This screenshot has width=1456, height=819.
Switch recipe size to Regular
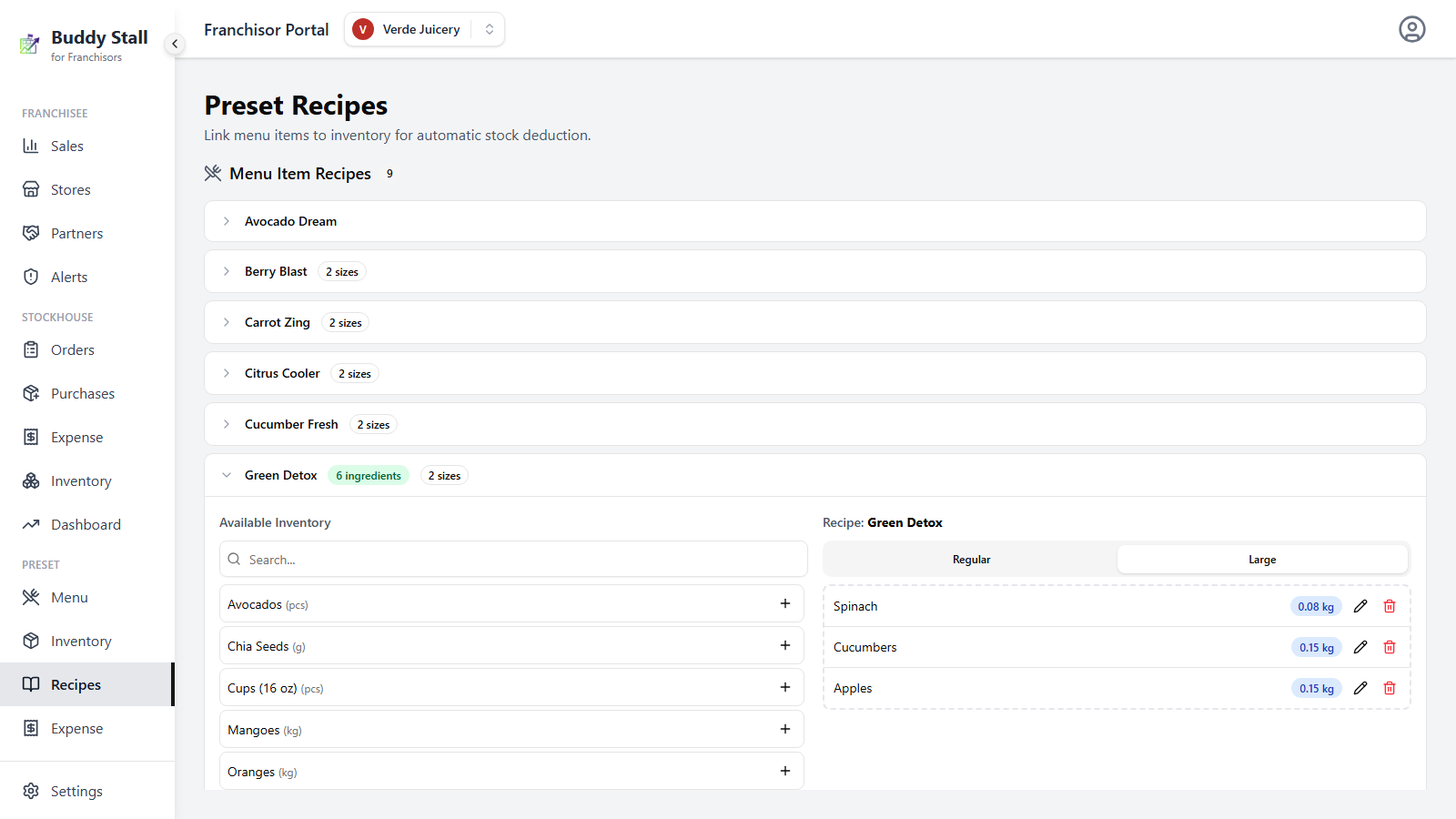pos(971,560)
